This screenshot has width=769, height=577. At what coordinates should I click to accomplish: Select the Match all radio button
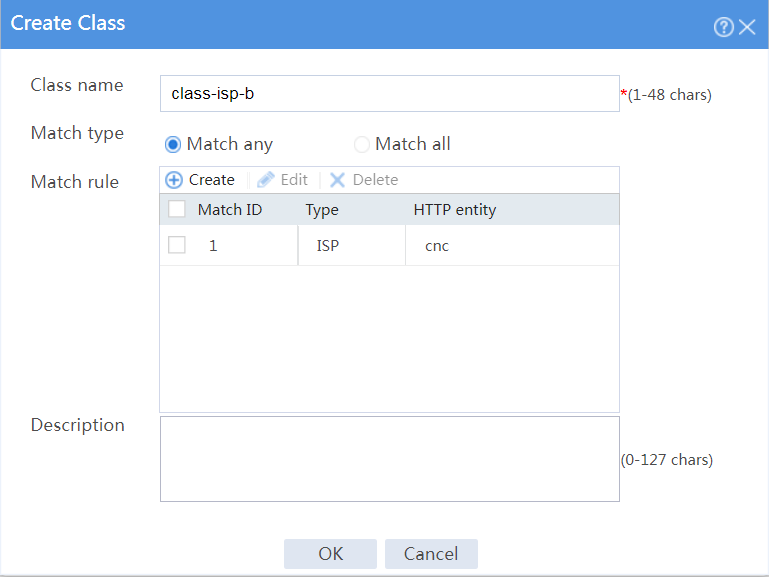click(361, 145)
